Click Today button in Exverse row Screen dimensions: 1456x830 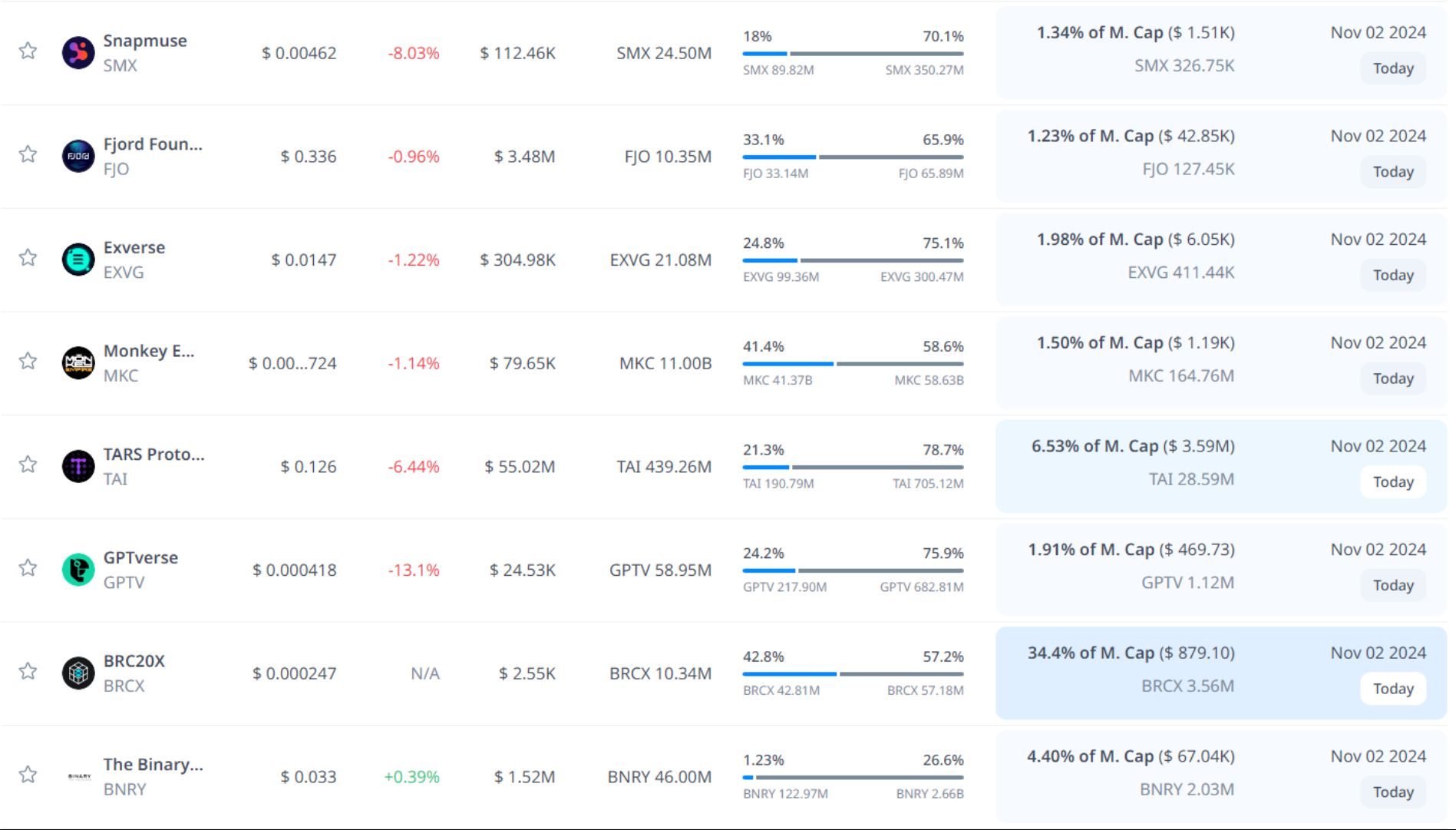1392,275
